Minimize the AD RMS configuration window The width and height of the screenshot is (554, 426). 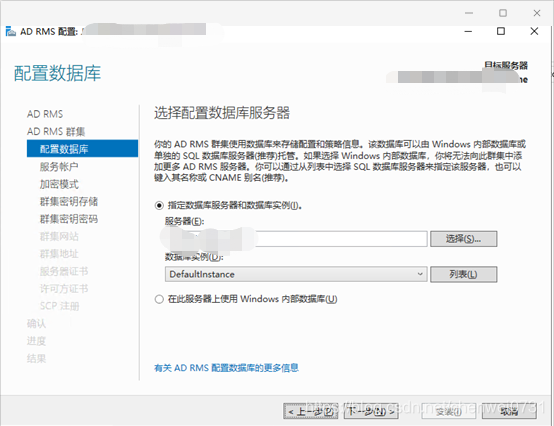[x=468, y=31]
